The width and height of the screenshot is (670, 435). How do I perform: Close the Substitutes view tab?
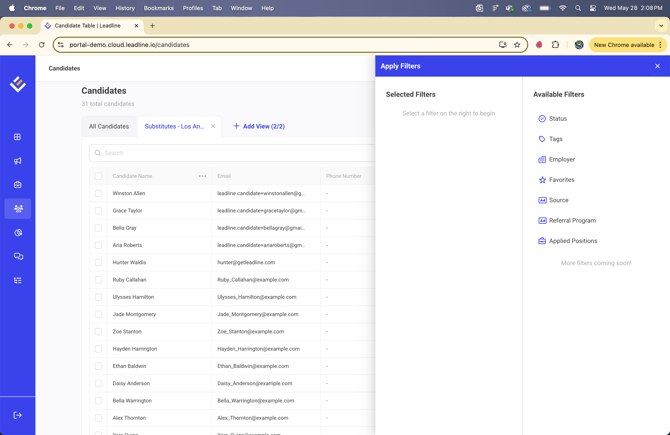pos(213,126)
